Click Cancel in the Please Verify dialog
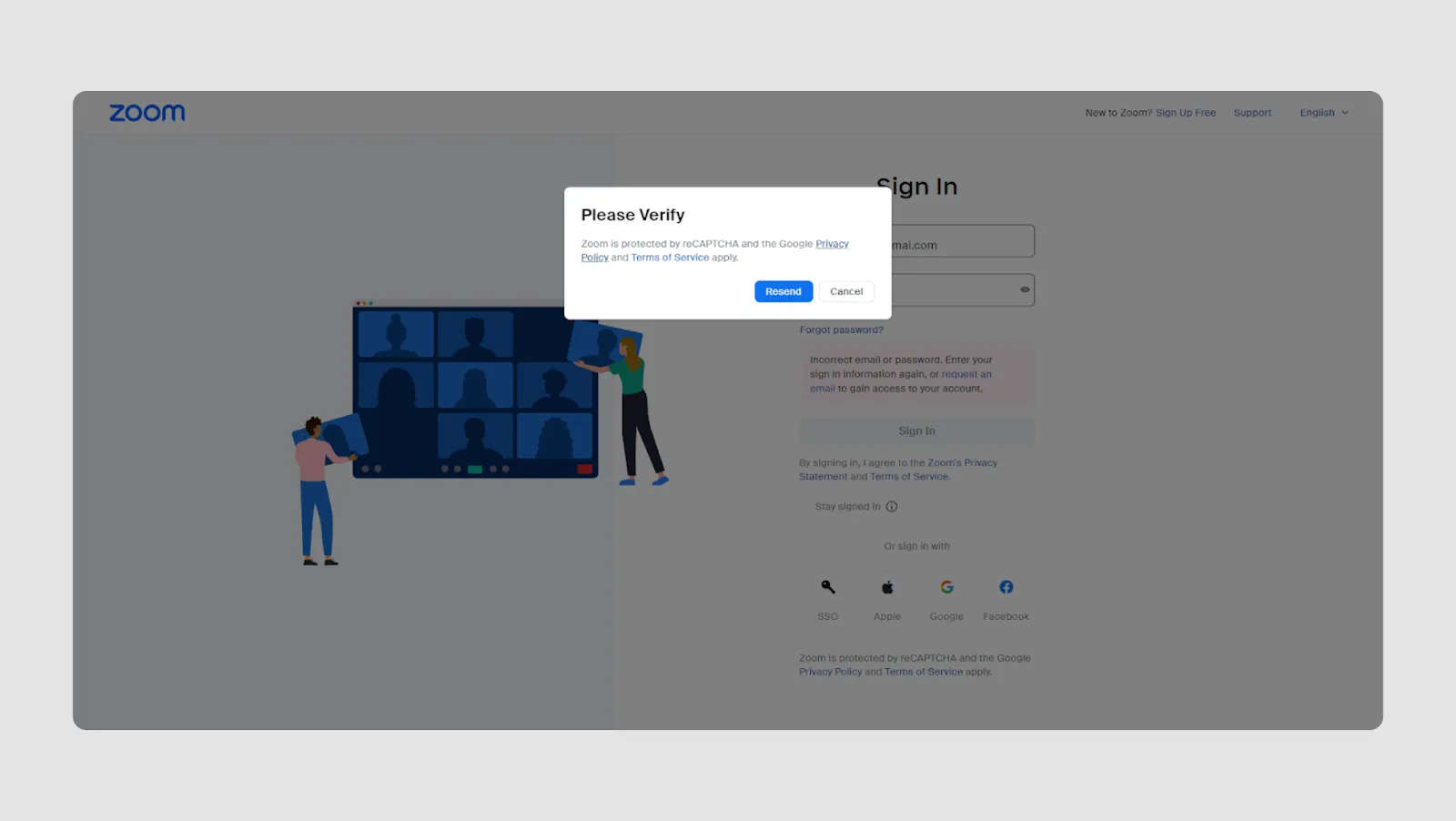Screen dimensions: 1456x821 pos(846,291)
